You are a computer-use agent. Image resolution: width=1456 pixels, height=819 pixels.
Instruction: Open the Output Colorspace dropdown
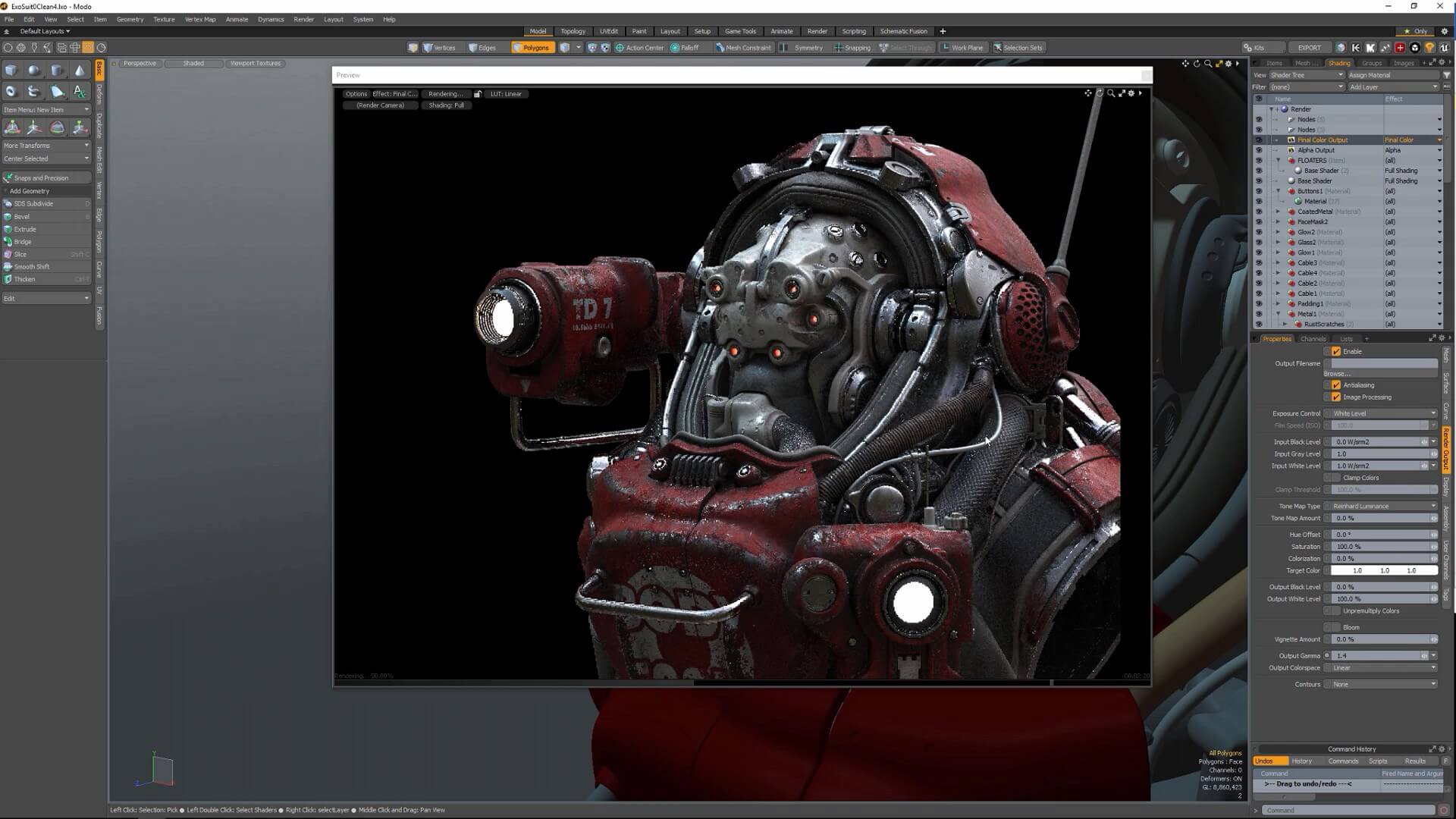[1384, 668]
